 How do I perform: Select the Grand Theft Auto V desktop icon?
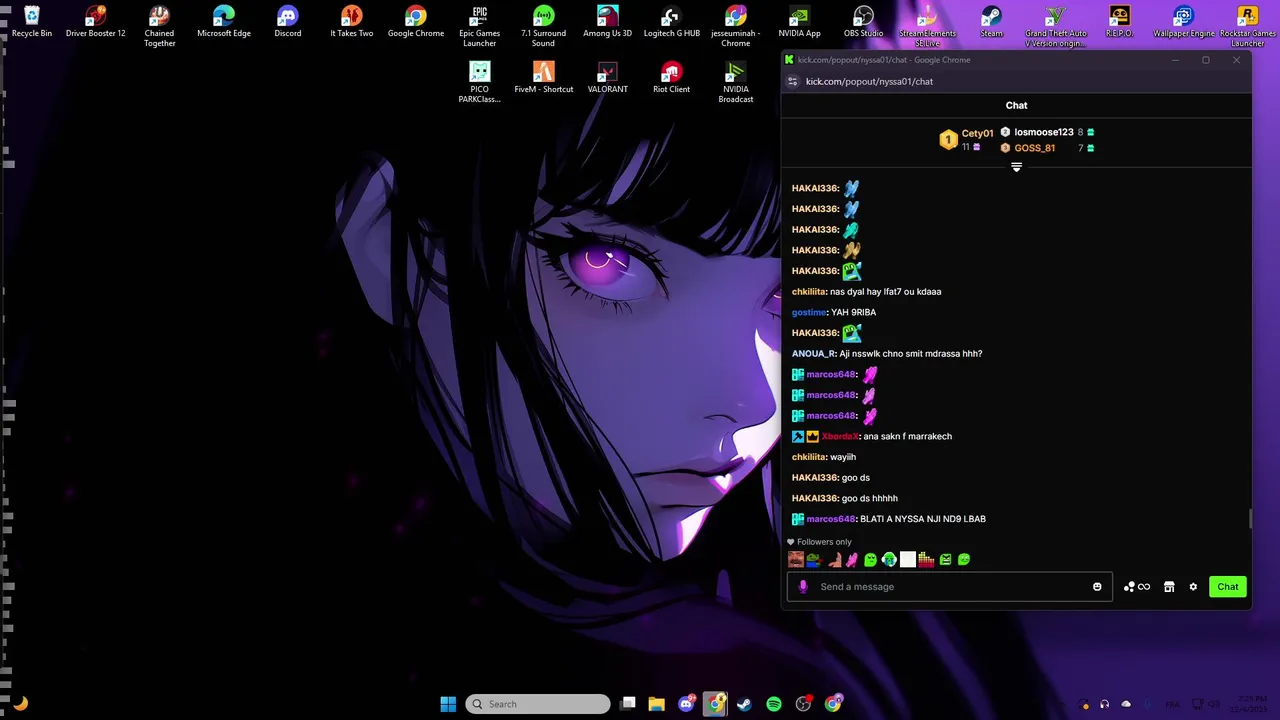(1055, 26)
